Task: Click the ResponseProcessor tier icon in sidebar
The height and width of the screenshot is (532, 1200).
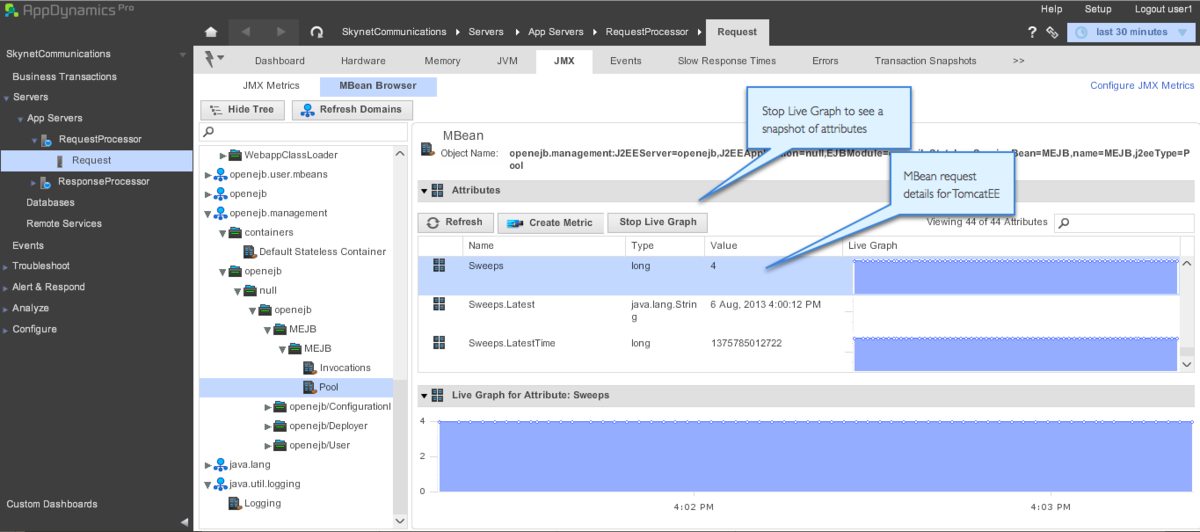Action: [46, 181]
